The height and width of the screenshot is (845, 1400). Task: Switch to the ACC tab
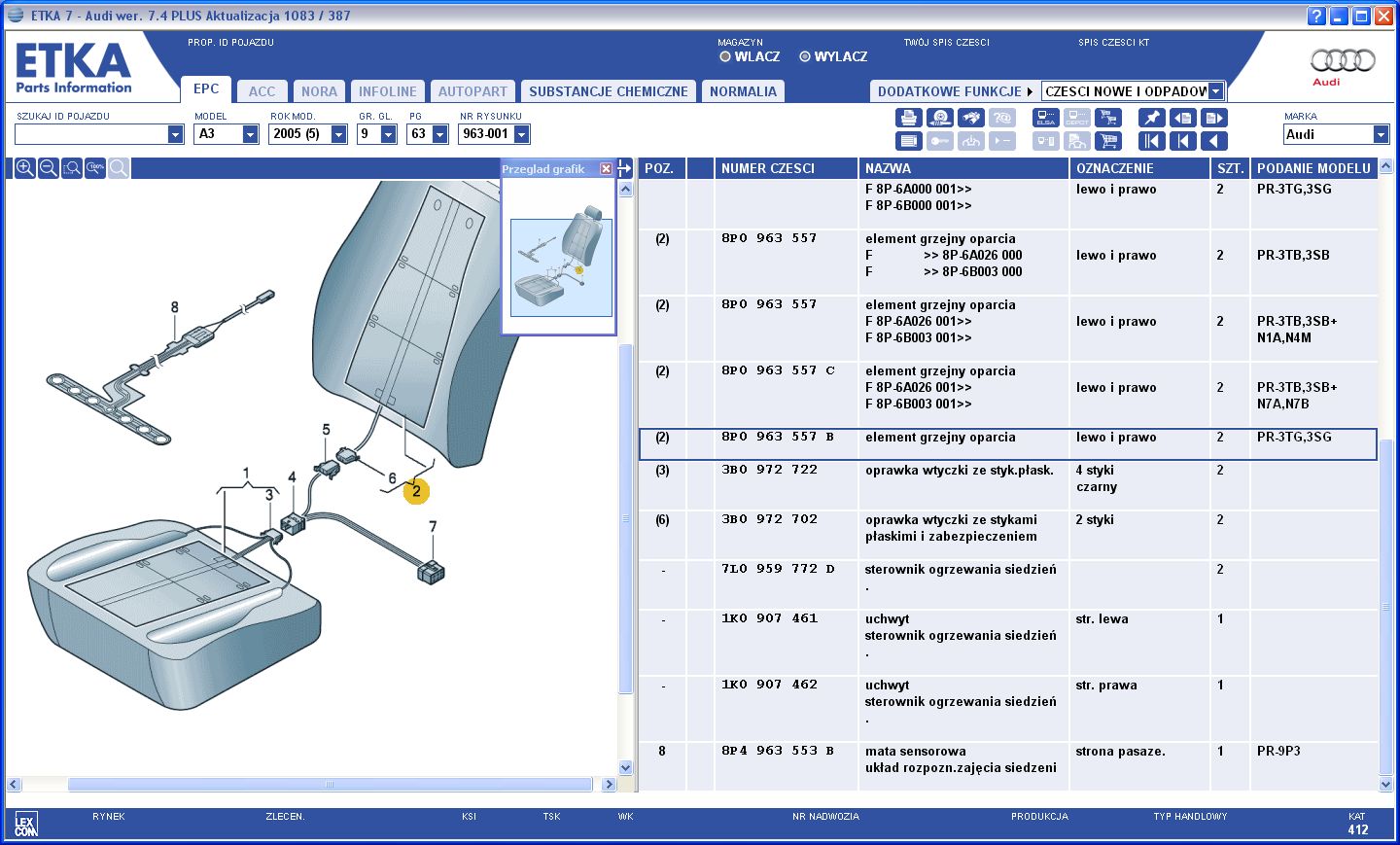[262, 91]
